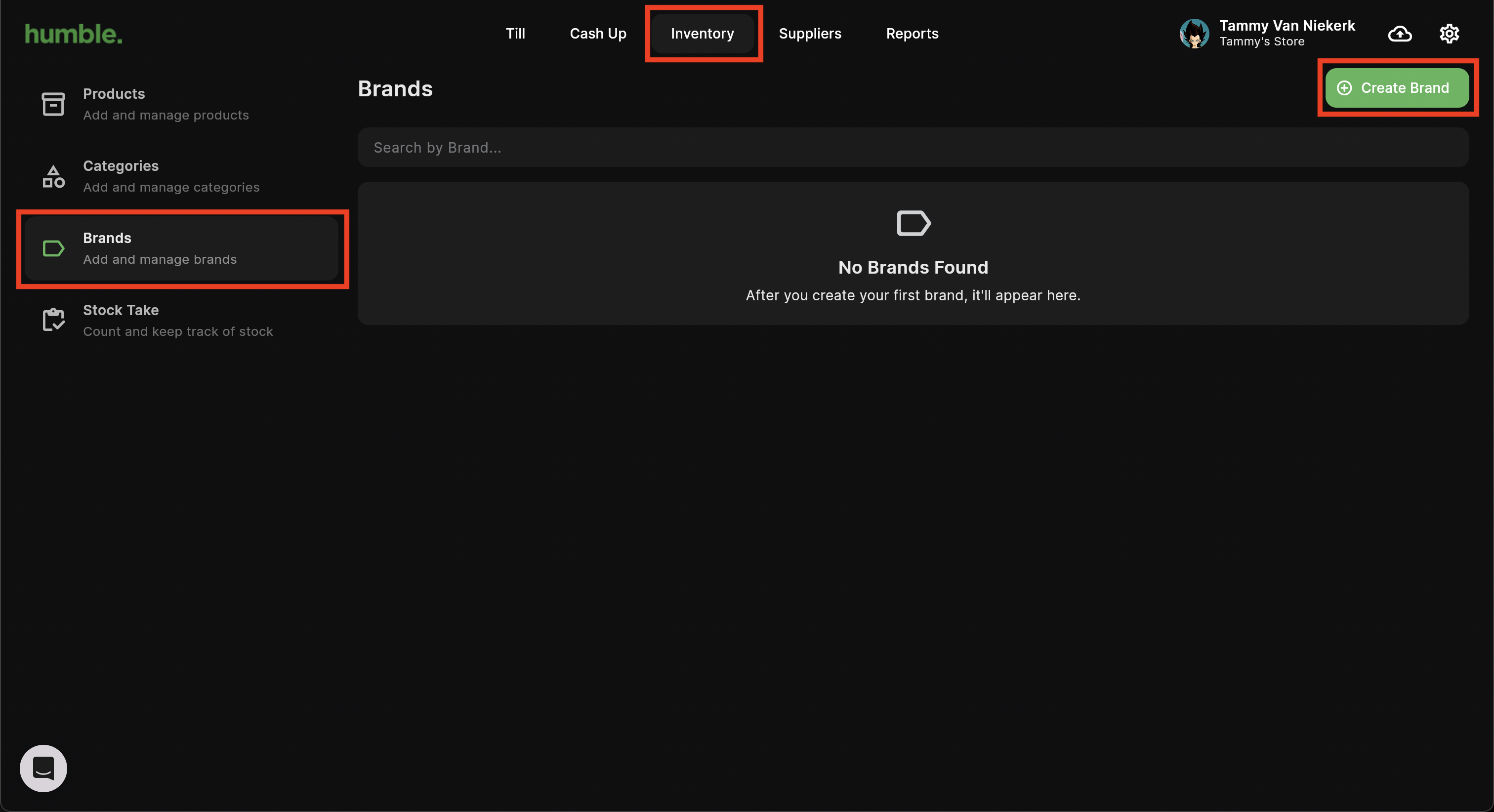Switch to the Cash Up tab
The image size is (1494, 812).
[598, 34]
